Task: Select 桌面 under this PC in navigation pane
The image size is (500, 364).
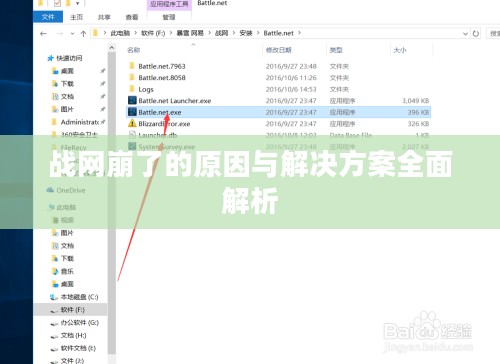Action: pyautogui.click(x=67, y=284)
